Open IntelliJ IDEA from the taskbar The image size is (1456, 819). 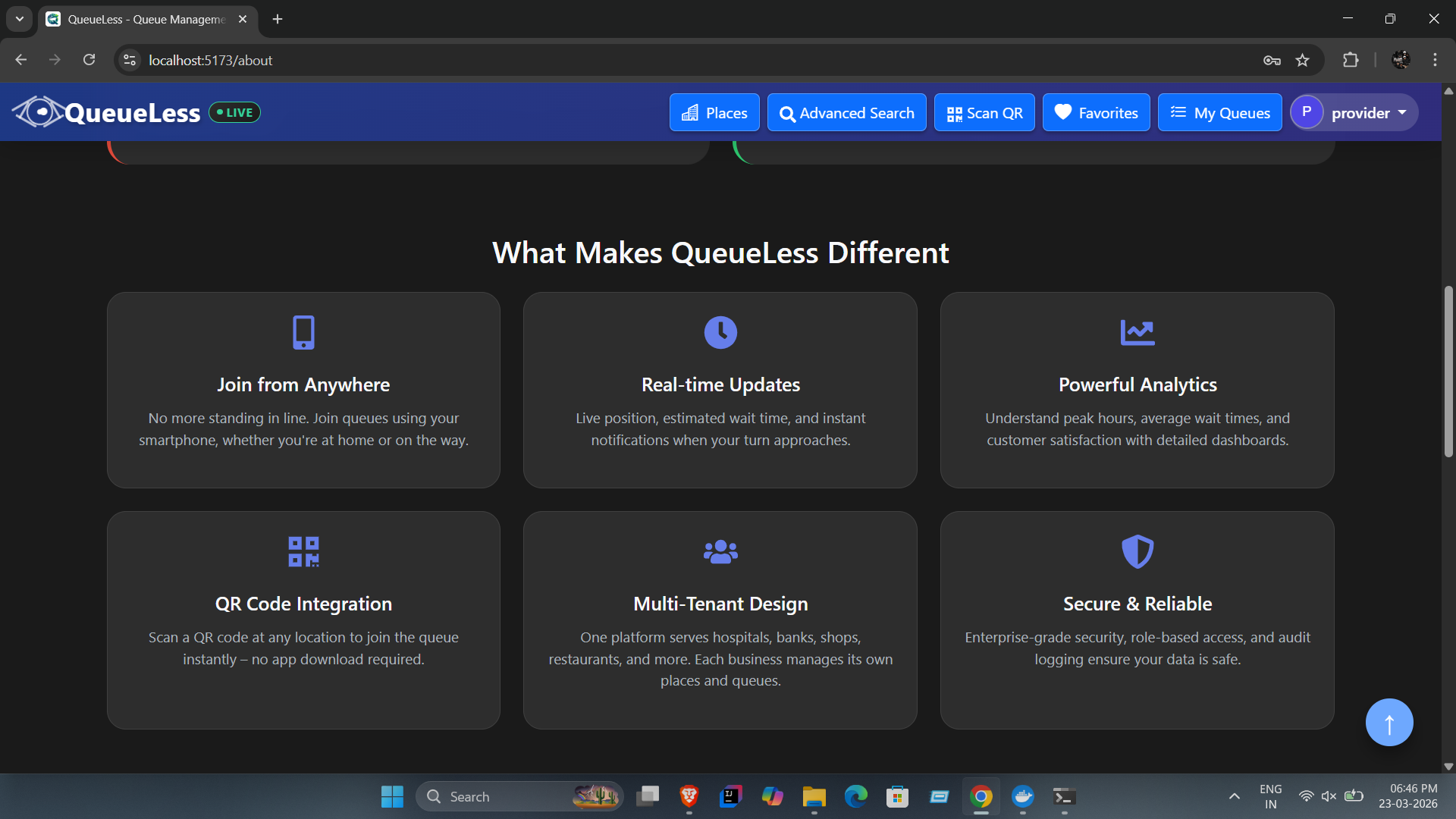point(730,796)
